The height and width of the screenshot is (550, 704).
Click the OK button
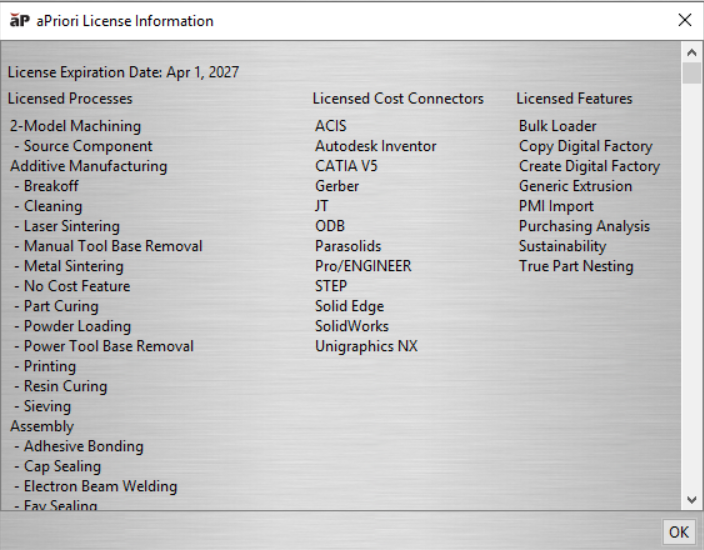[x=678, y=532]
